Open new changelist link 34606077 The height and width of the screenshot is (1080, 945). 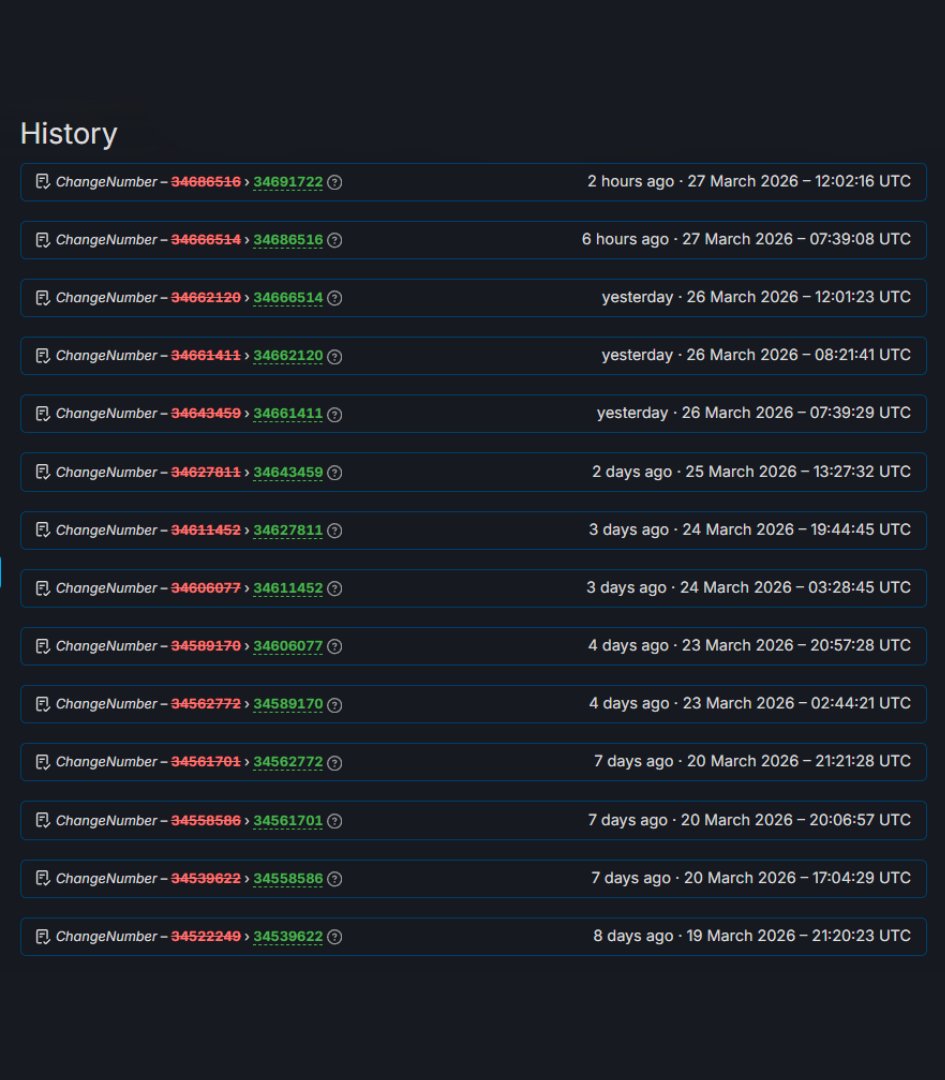288,645
